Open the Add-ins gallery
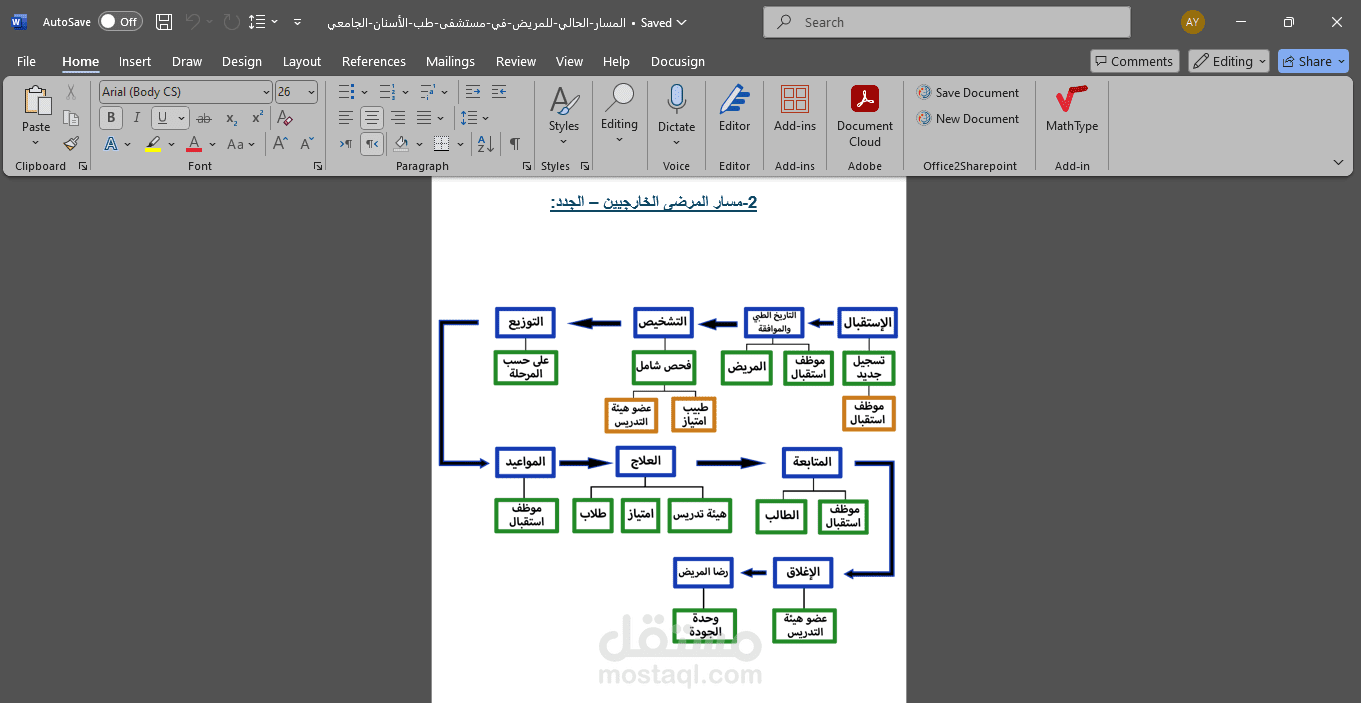Screen dimensions: 1361x703 pos(795,108)
